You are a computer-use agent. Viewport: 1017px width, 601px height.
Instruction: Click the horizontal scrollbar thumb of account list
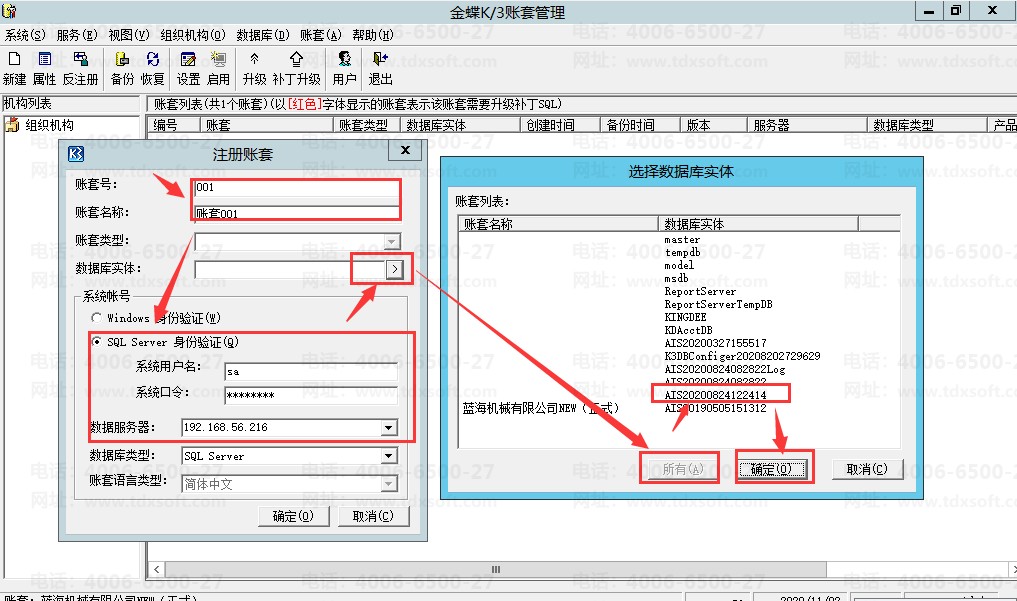pos(496,569)
